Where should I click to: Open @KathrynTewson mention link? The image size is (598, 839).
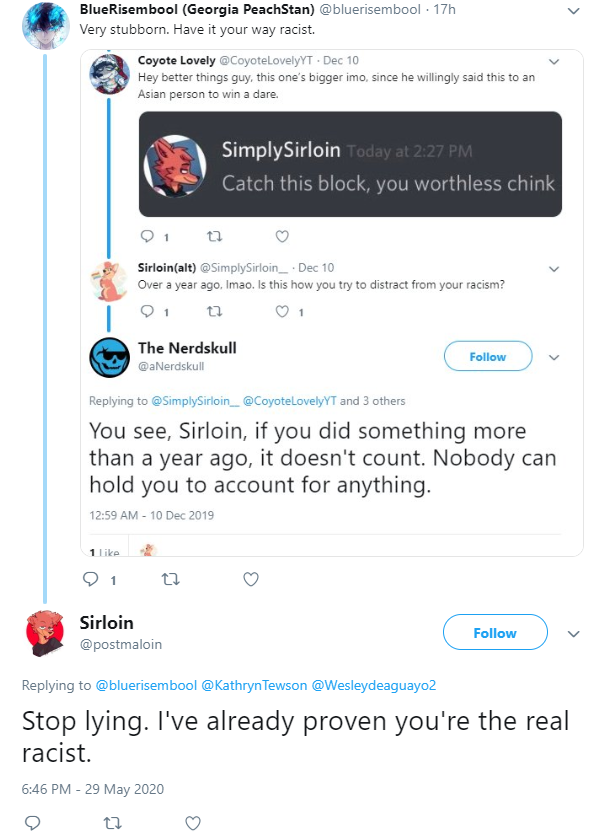254,685
